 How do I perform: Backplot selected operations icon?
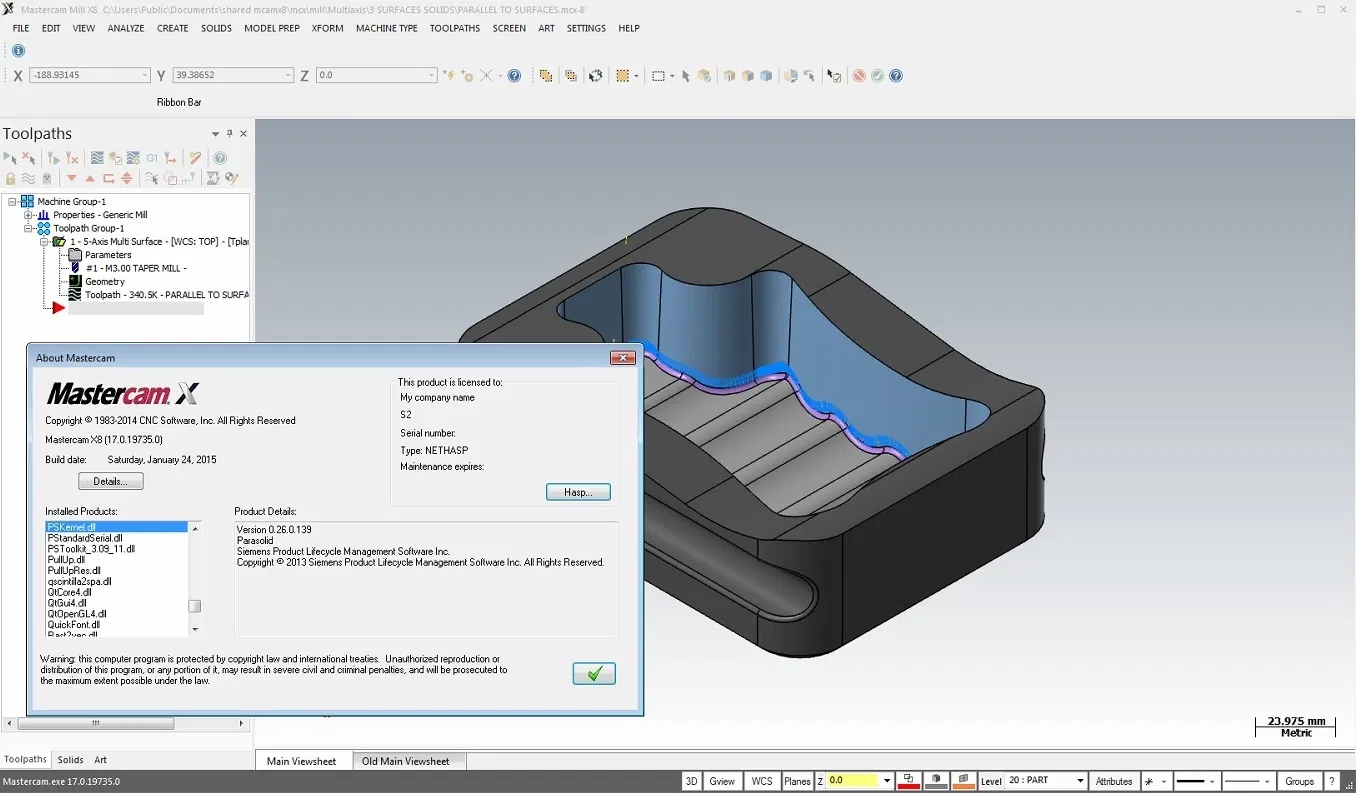(97, 158)
